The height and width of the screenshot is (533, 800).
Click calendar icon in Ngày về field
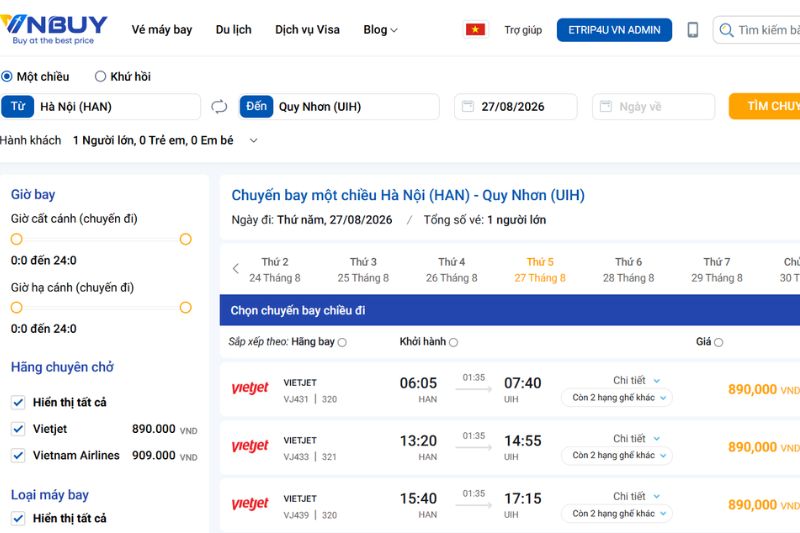[x=606, y=106]
